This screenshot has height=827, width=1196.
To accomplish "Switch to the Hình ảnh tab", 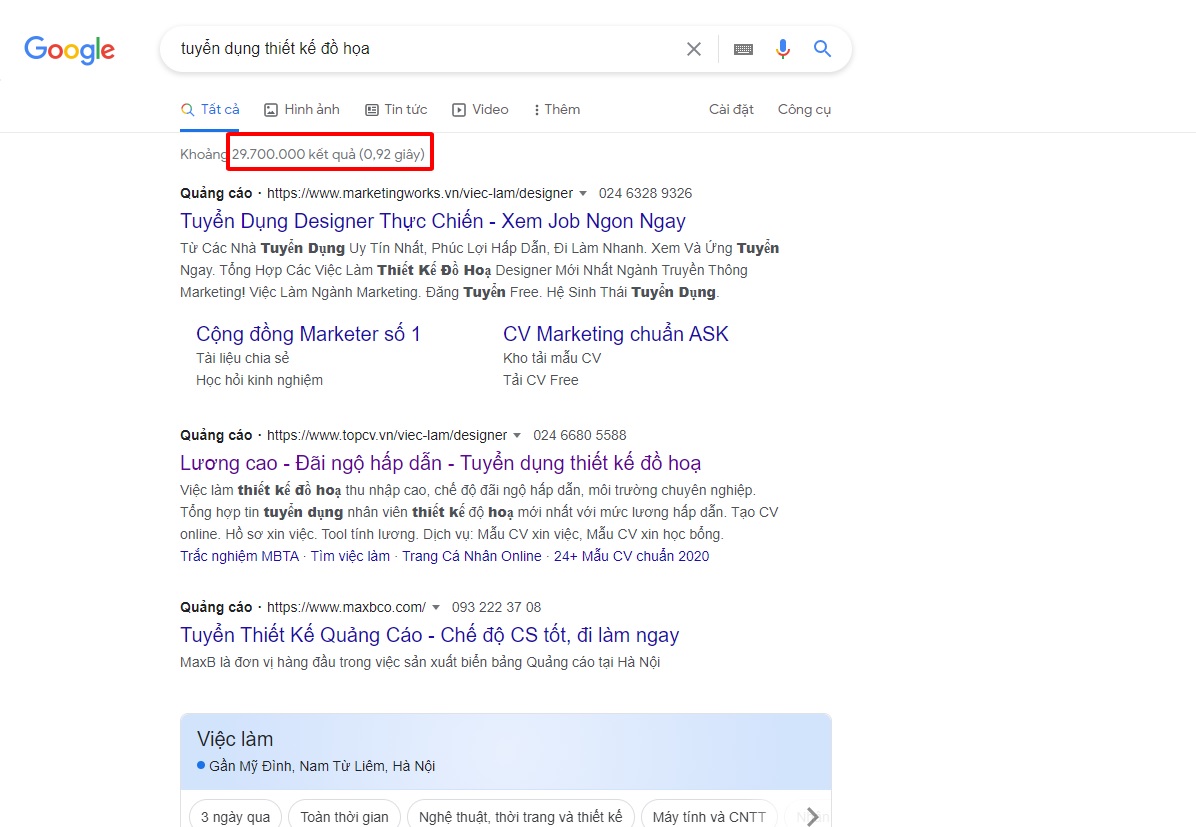I will tap(302, 110).
